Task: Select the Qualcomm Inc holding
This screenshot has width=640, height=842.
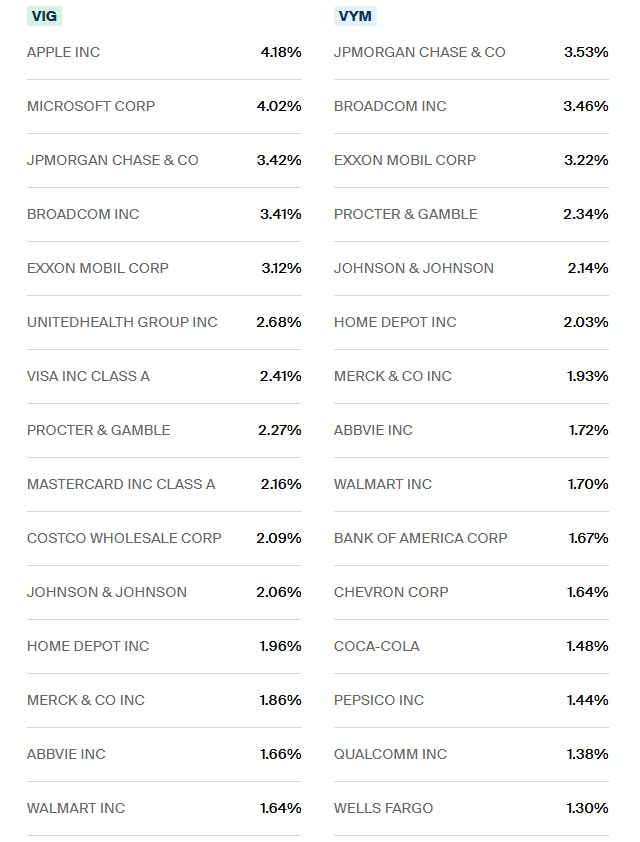Action: coord(390,754)
